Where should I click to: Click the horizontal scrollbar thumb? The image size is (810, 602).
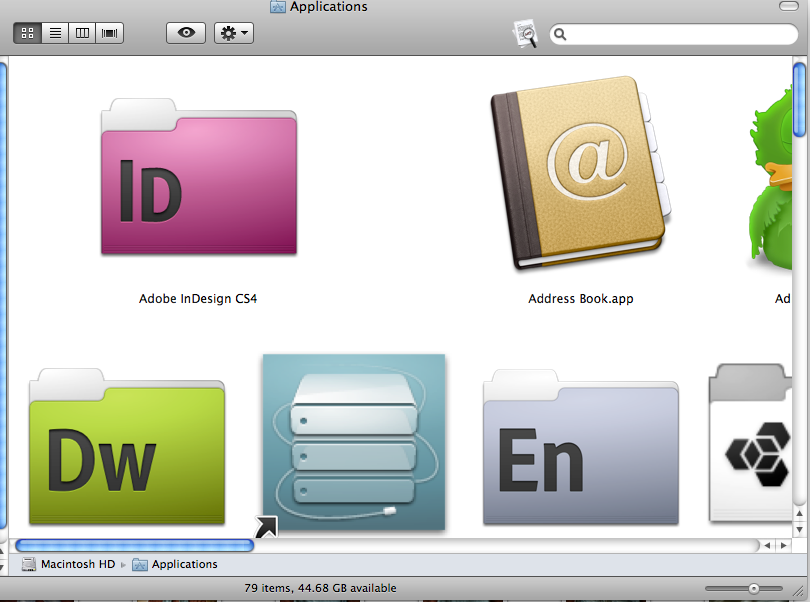pyautogui.click(x=134, y=545)
